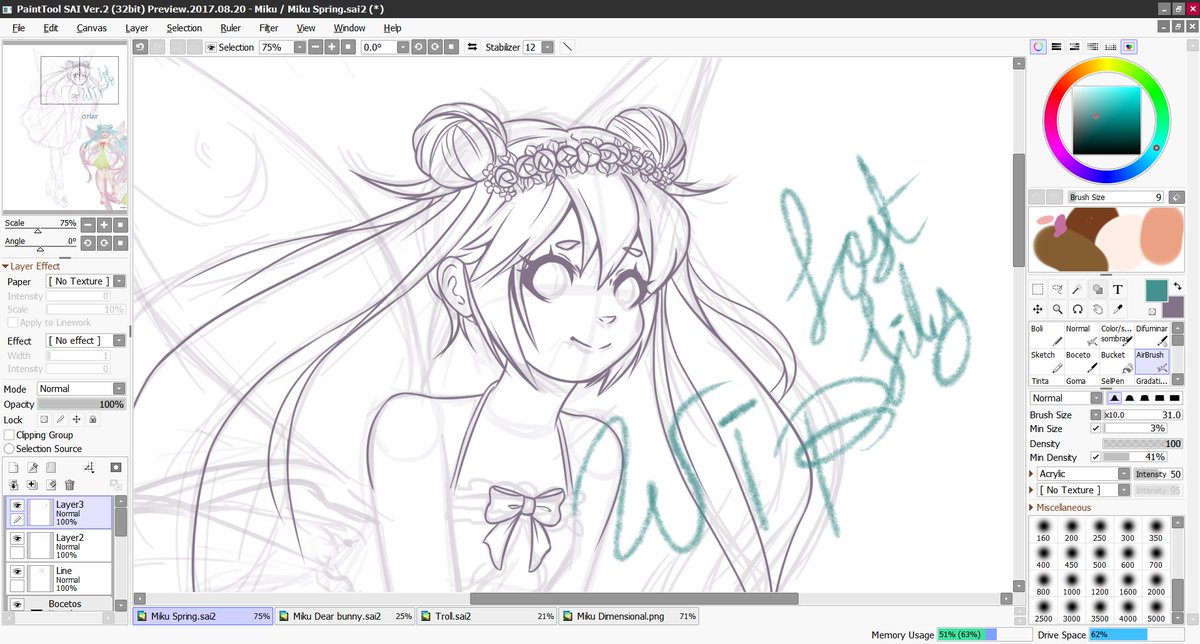Select the Lasso tool
1200x644 pixels.
click(x=1058, y=289)
